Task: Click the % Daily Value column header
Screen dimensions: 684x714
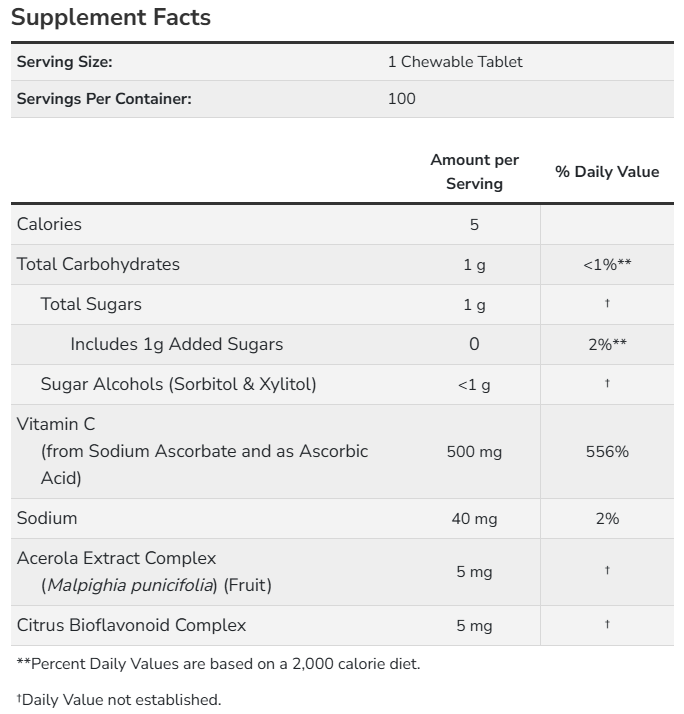Action: 607,172
